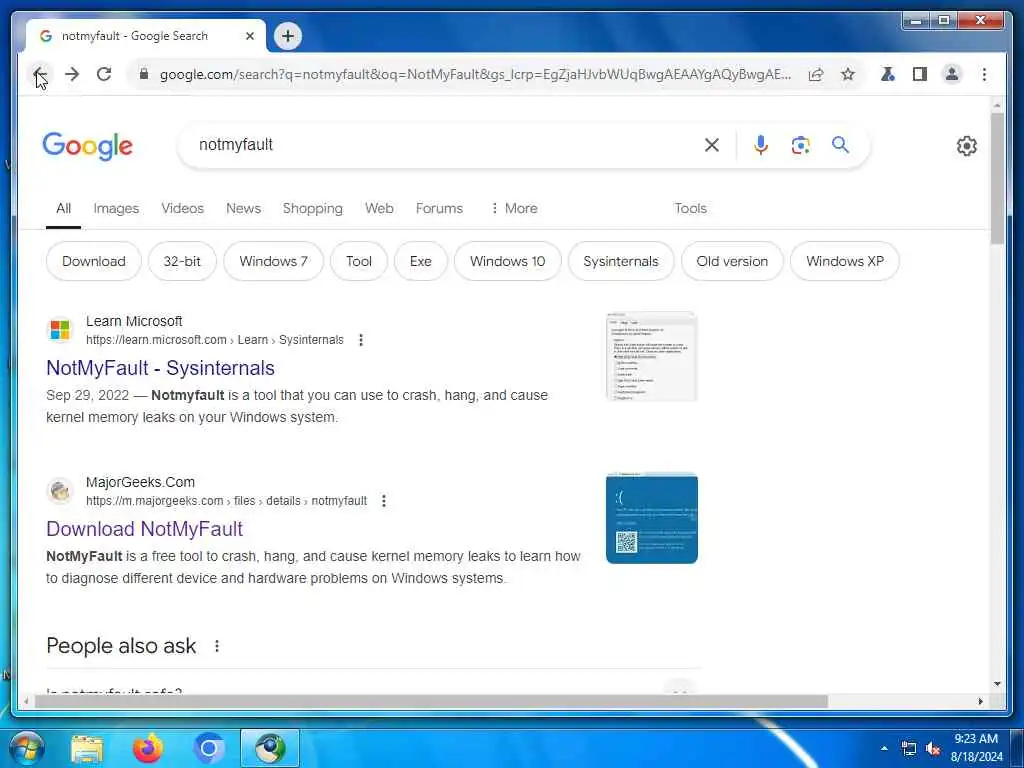
Task: Toggle the browser side panel icon
Action: (920, 74)
